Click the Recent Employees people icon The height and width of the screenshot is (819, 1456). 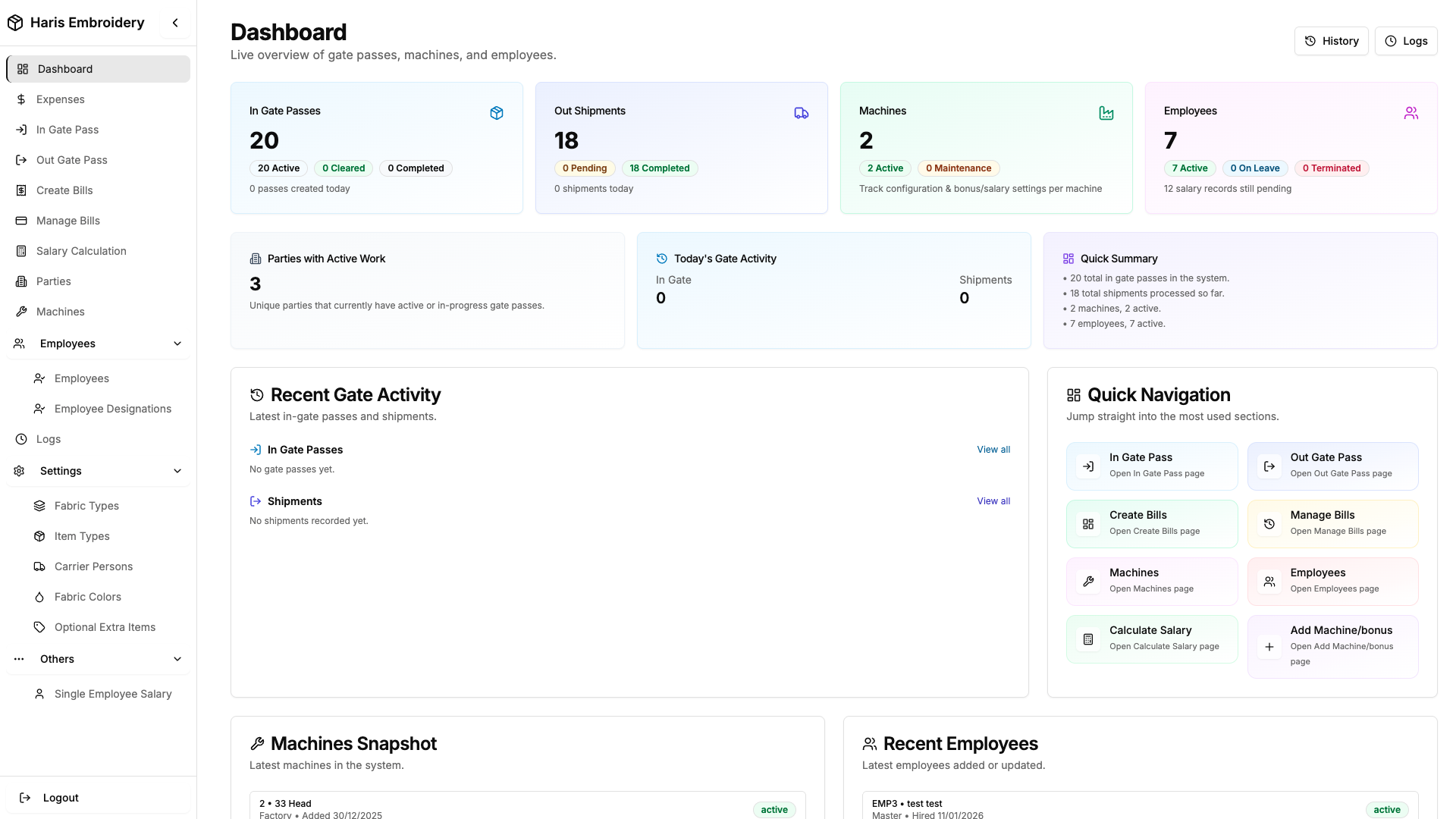coord(870,744)
